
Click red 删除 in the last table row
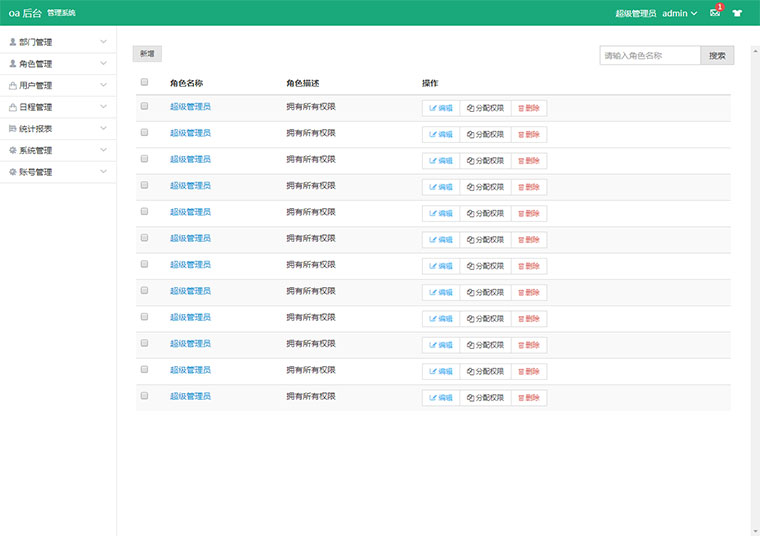(x=529, y=398)
